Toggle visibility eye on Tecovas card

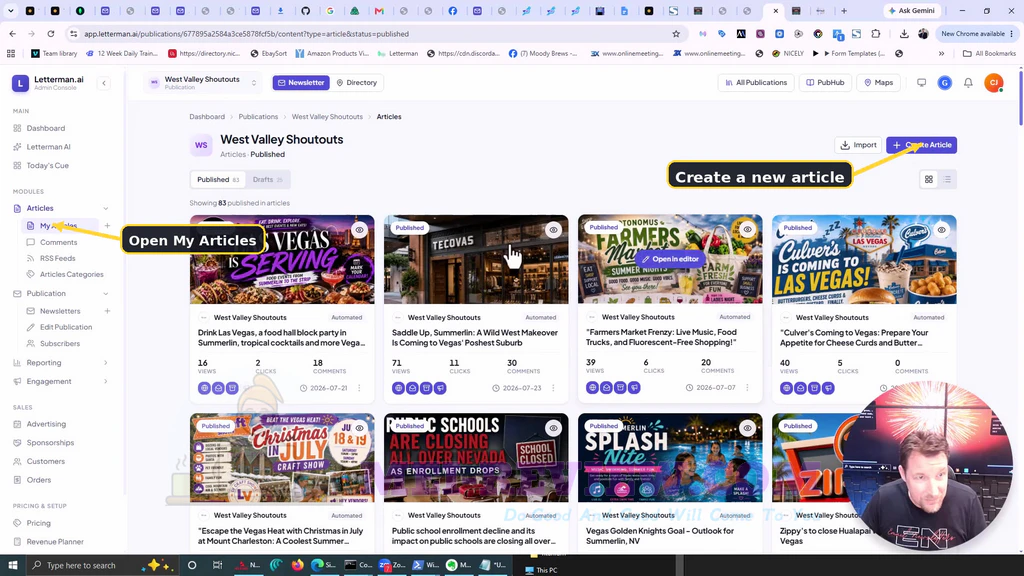(553, 230)
